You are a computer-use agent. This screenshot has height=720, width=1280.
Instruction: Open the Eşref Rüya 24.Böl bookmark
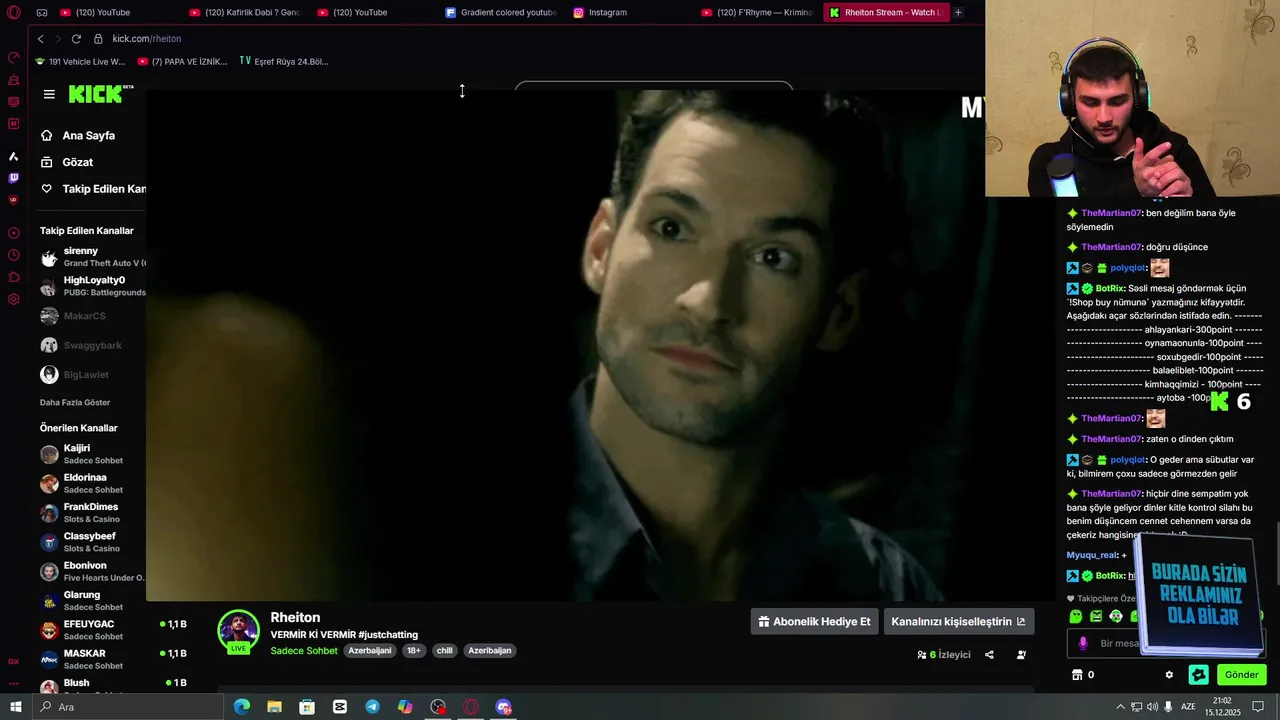pos(284,62)
